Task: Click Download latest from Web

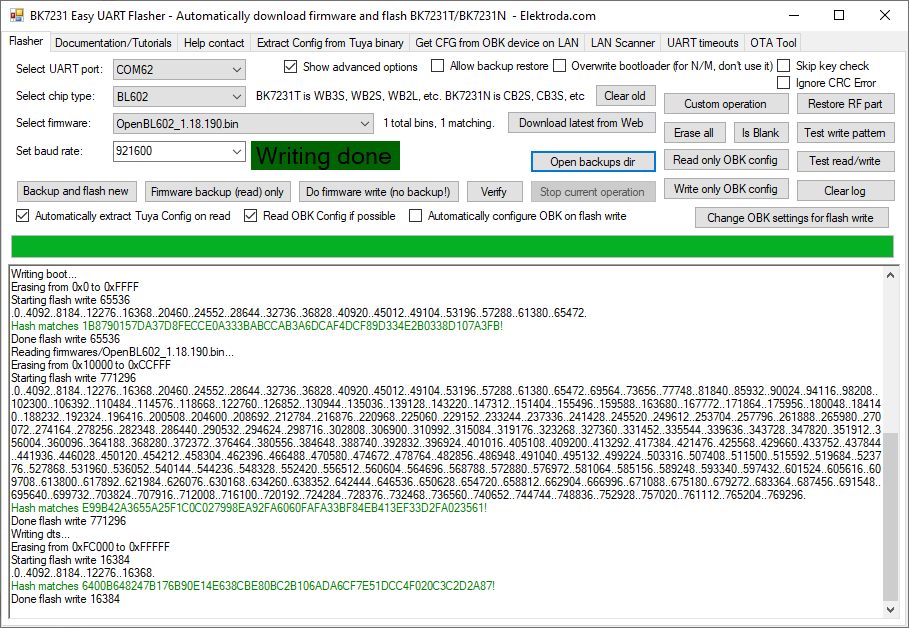Action: (x=581, y=123)
